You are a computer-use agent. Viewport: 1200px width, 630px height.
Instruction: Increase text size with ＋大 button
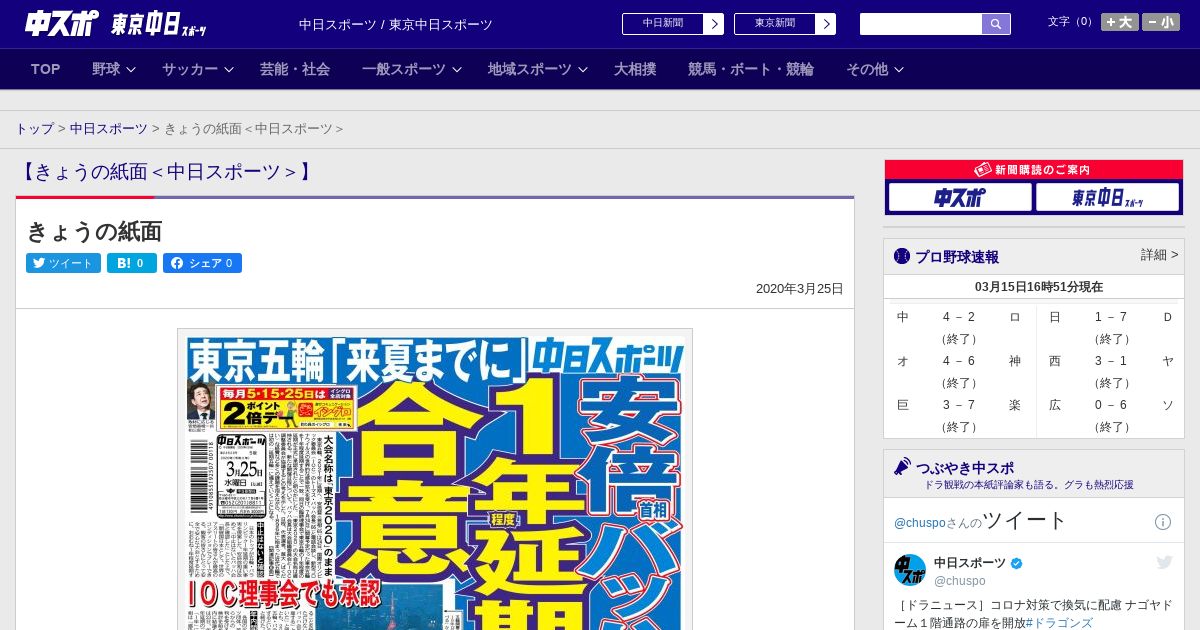[x=1120, y=22]
